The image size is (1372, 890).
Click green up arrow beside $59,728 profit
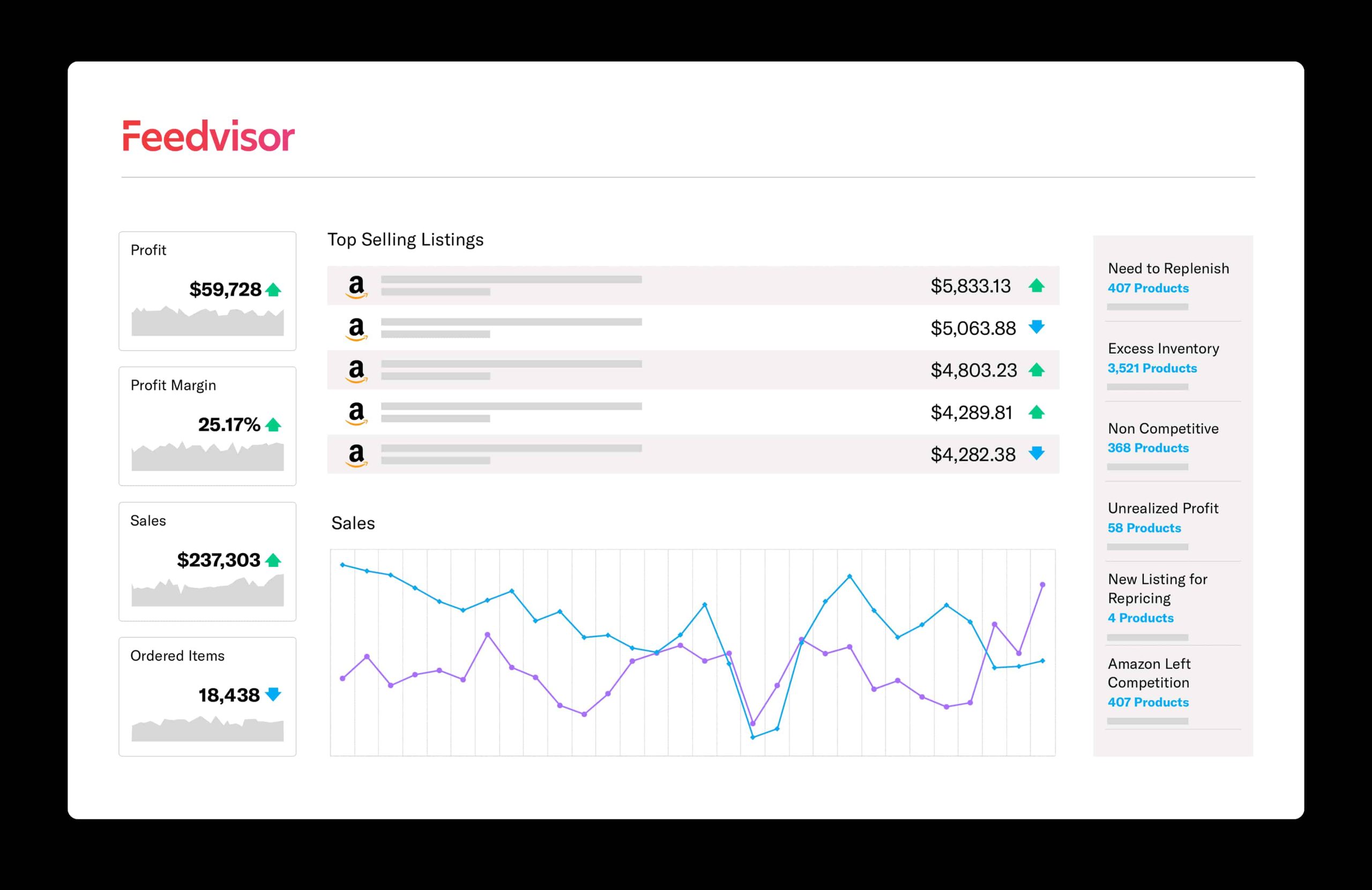273,289
